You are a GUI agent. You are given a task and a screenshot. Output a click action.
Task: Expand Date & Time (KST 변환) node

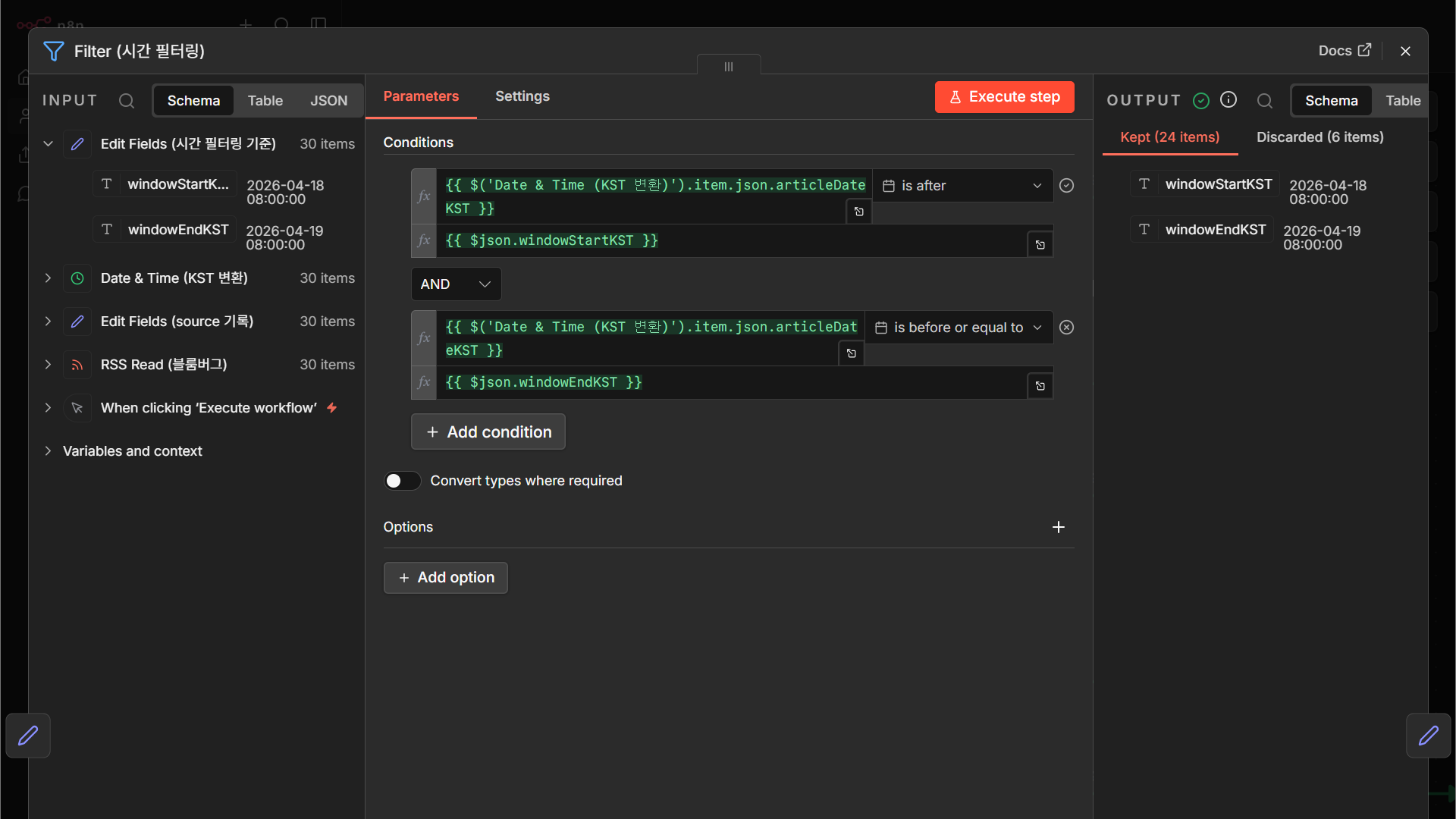[48, 278]
